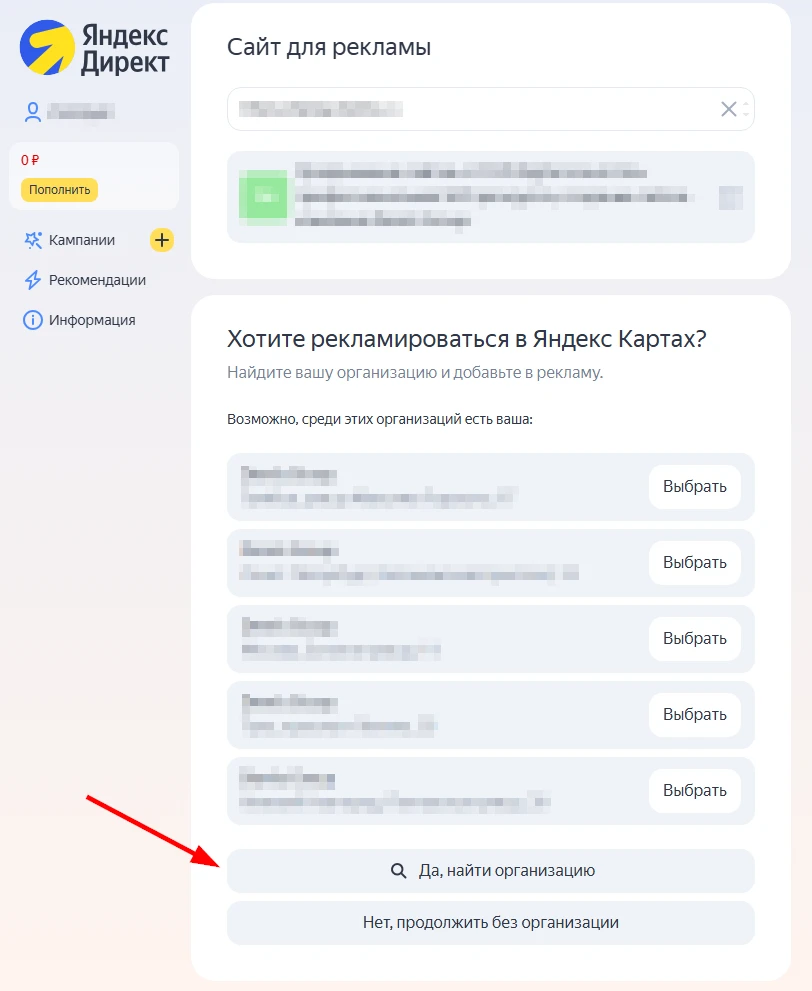Click the Информация info circle icon
Viewport: 812px width, 991px height.
pyautogui.click(x=33, y=320)
